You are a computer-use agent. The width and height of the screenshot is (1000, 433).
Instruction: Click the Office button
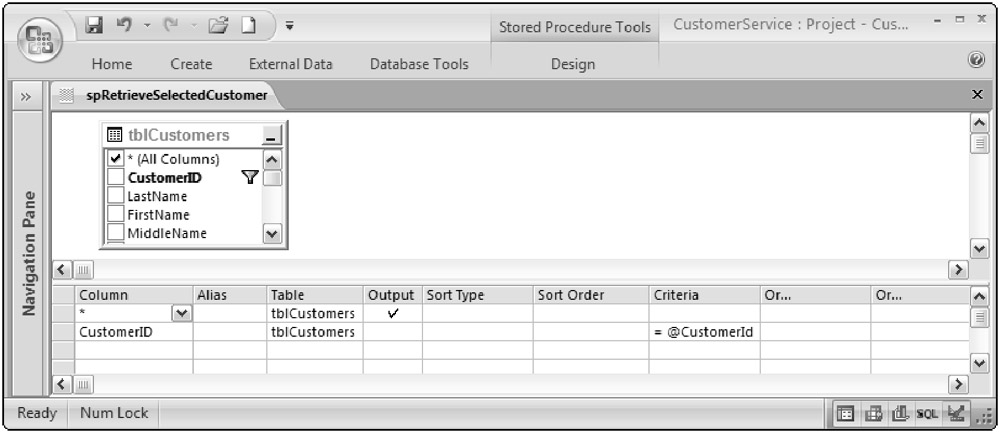[33, 38]
